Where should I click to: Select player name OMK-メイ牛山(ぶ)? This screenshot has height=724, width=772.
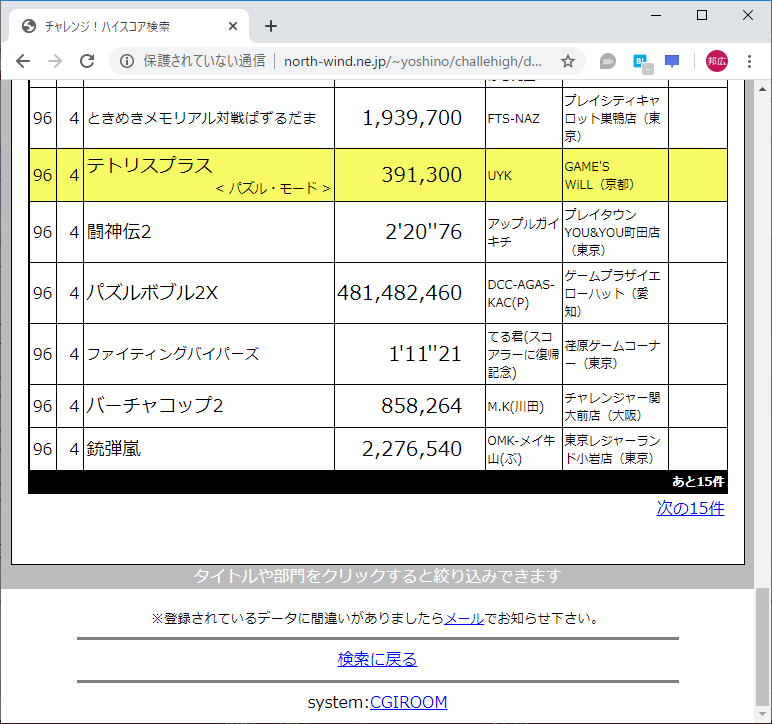521,449
